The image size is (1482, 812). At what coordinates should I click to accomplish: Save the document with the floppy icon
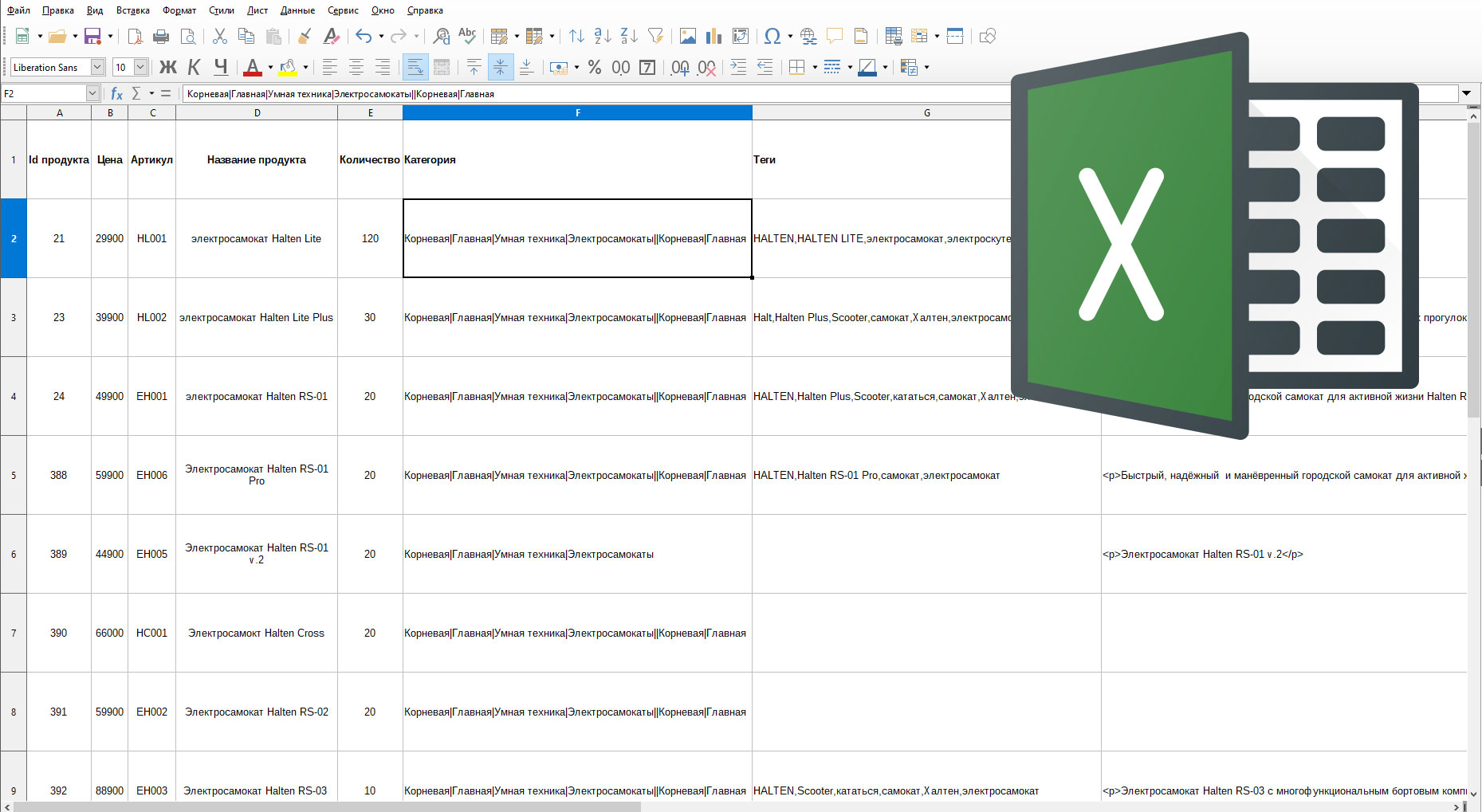point(92,36)
